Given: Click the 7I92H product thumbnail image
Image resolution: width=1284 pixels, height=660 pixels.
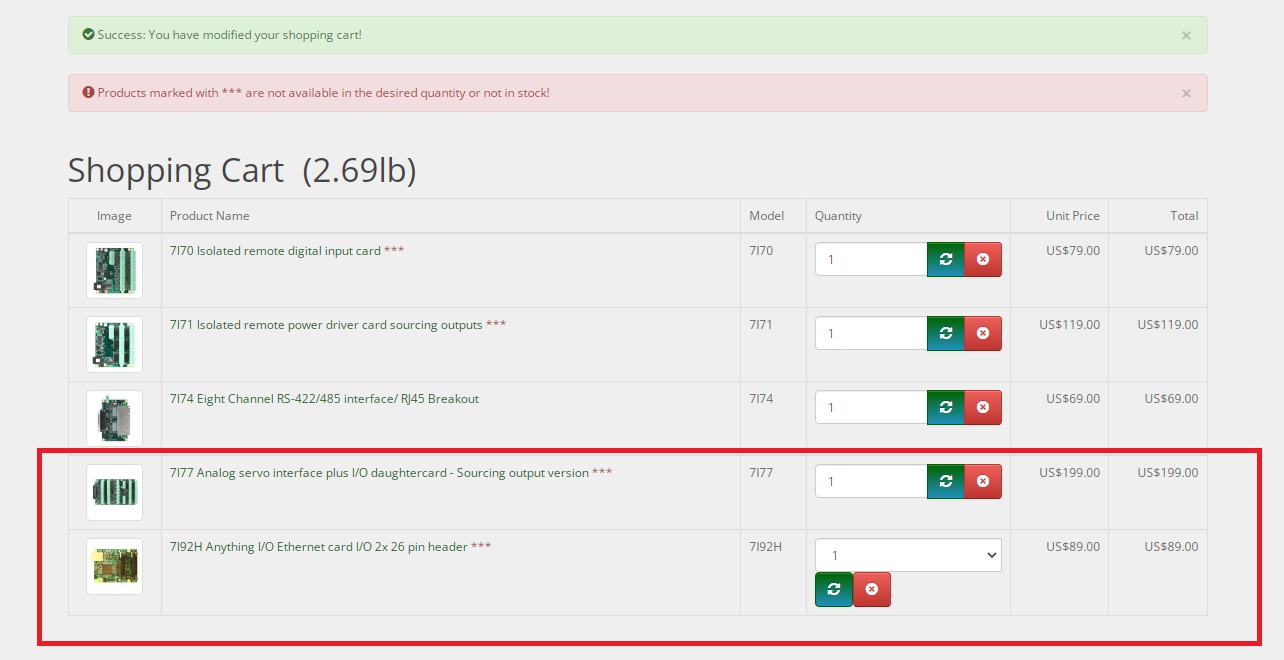Looking at the screenshot, I should tap(114, 566).
